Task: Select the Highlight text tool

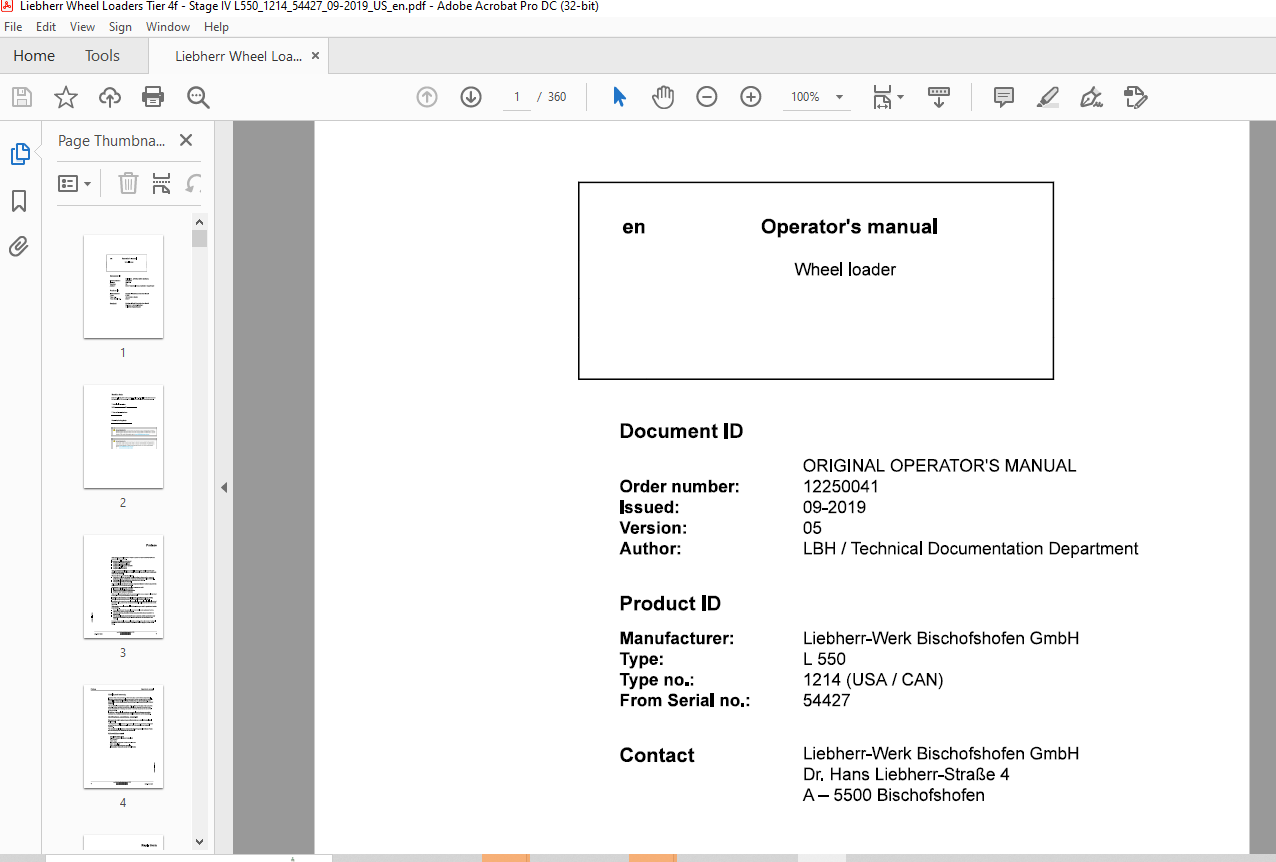Action: click(x=1047, y=97)
